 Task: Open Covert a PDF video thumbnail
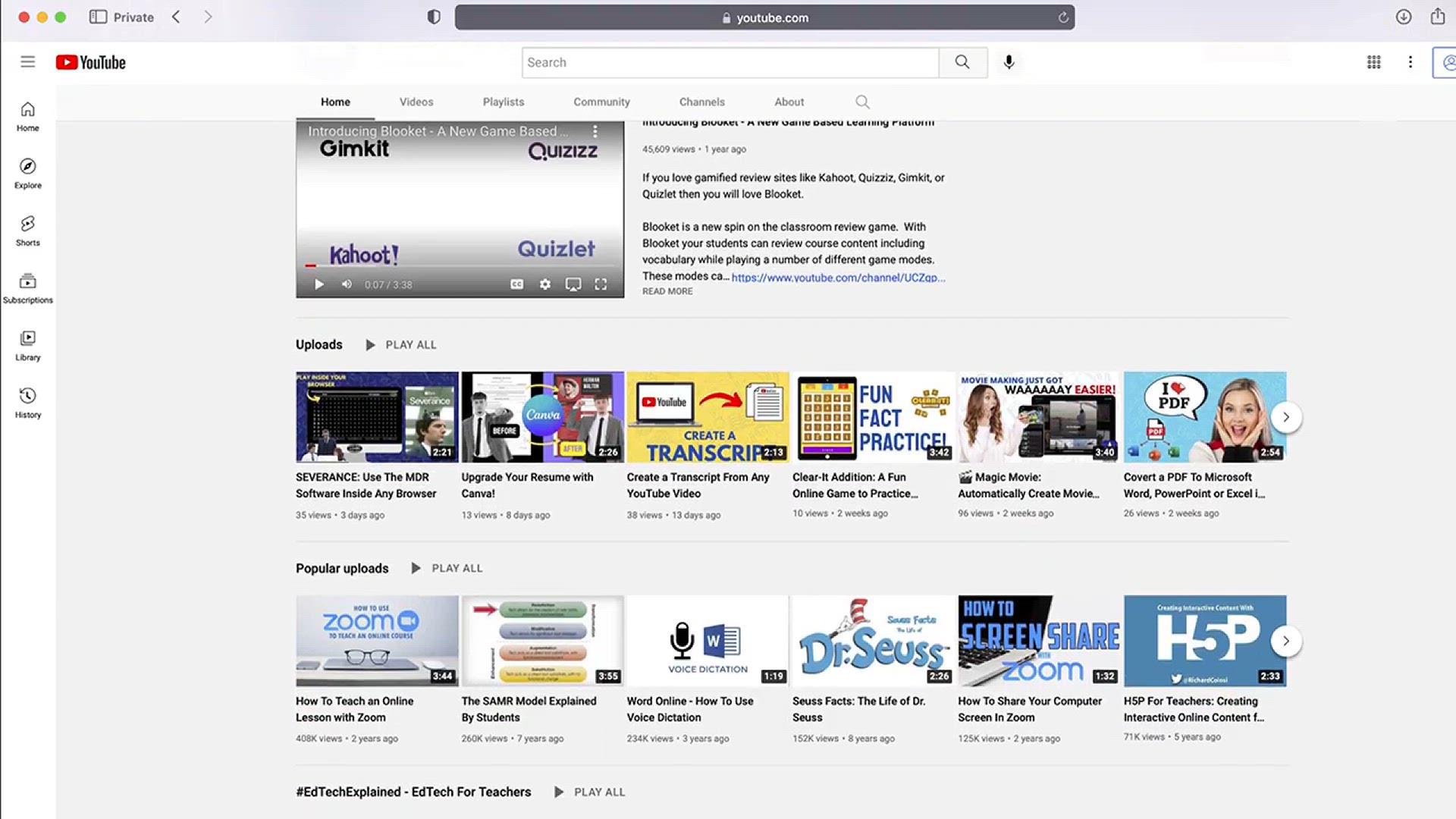pos(1205,416)
